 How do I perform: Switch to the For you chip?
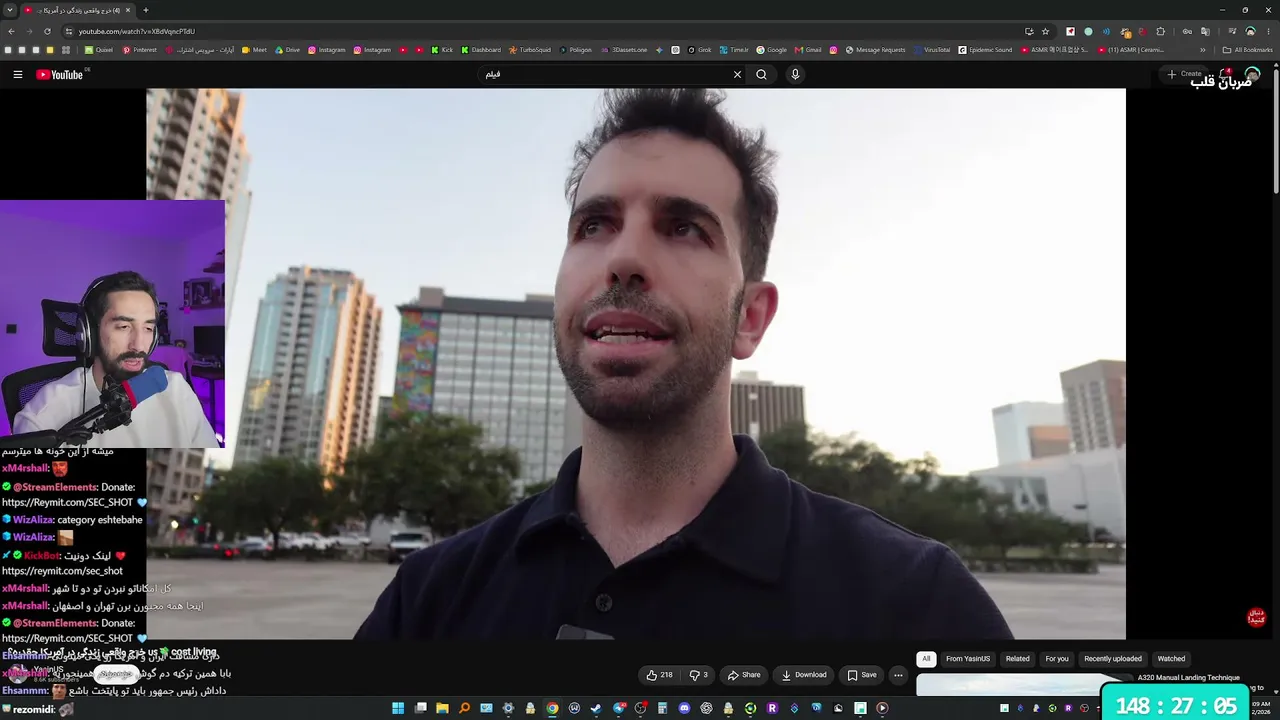click(x=1057, y=659)
